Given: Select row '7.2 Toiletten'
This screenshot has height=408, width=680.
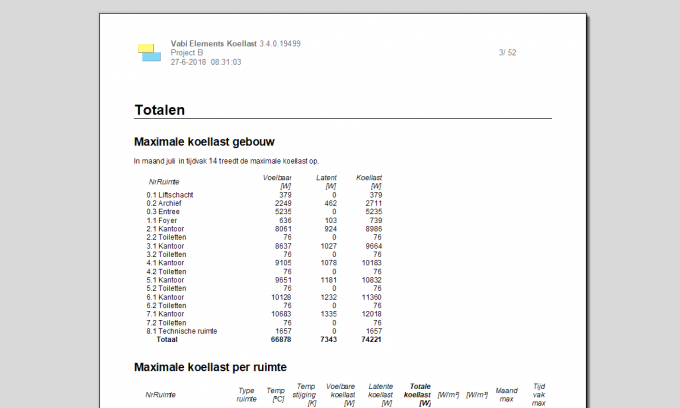Looking at the screenshot, I should pyautogui.click(x=264, y=323).
